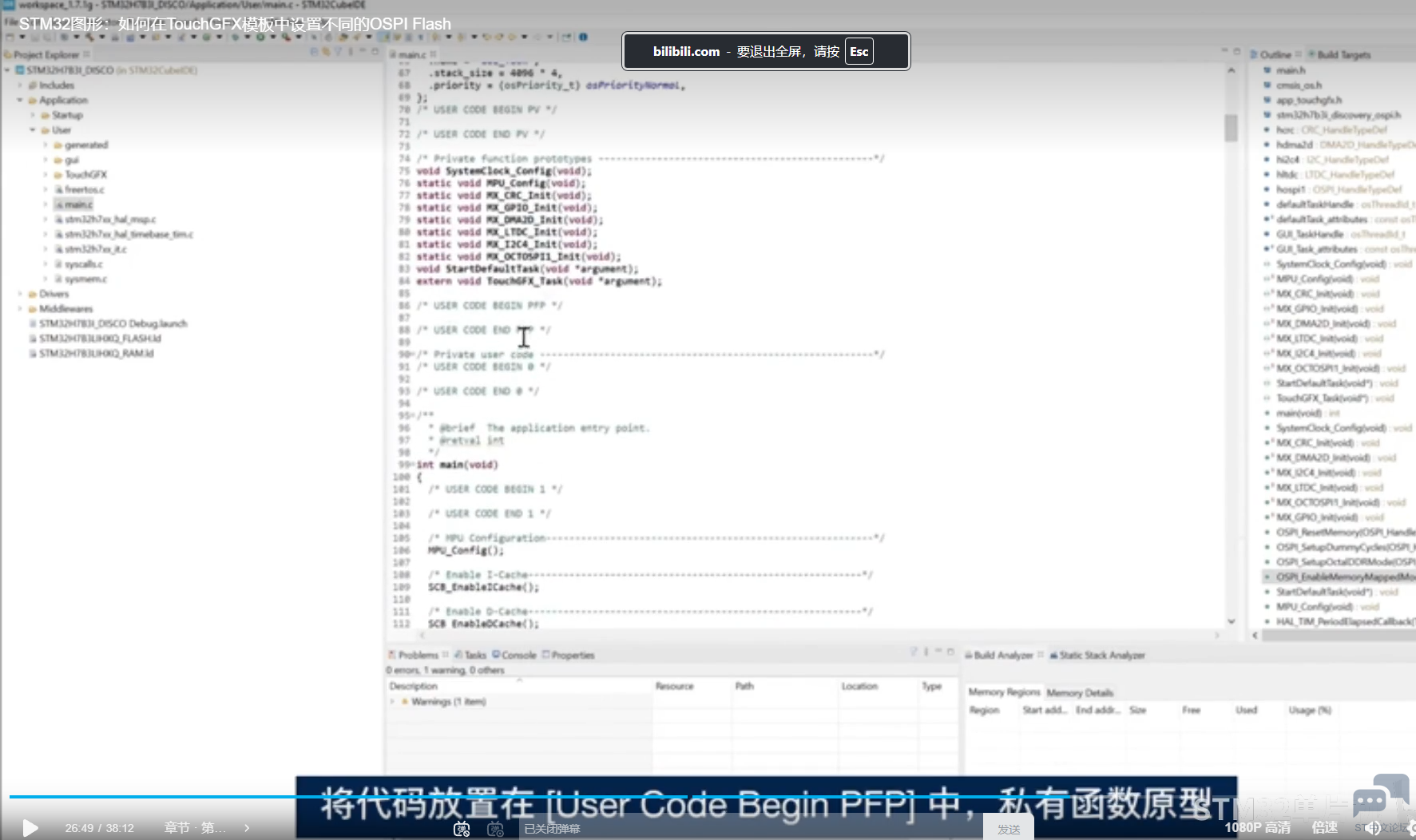Switch to the Console tab

click(514, 655)
